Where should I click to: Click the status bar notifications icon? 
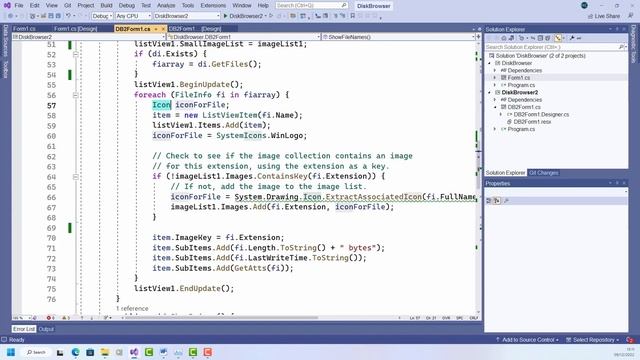(x=630, y=340)
